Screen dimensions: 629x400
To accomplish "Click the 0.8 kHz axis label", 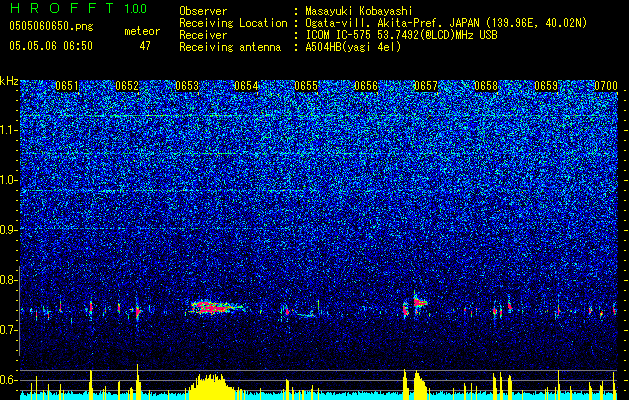I will [x=9, y=280].
